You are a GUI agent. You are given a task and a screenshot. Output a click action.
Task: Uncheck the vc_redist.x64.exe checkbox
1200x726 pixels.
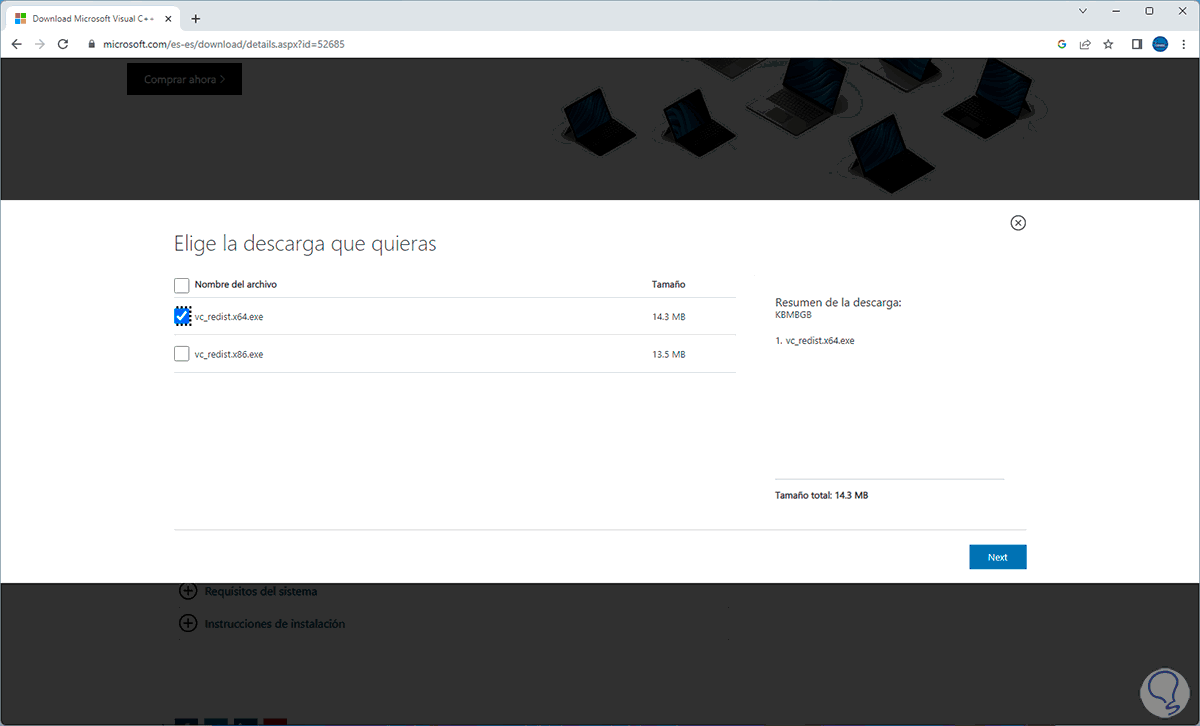182,316
